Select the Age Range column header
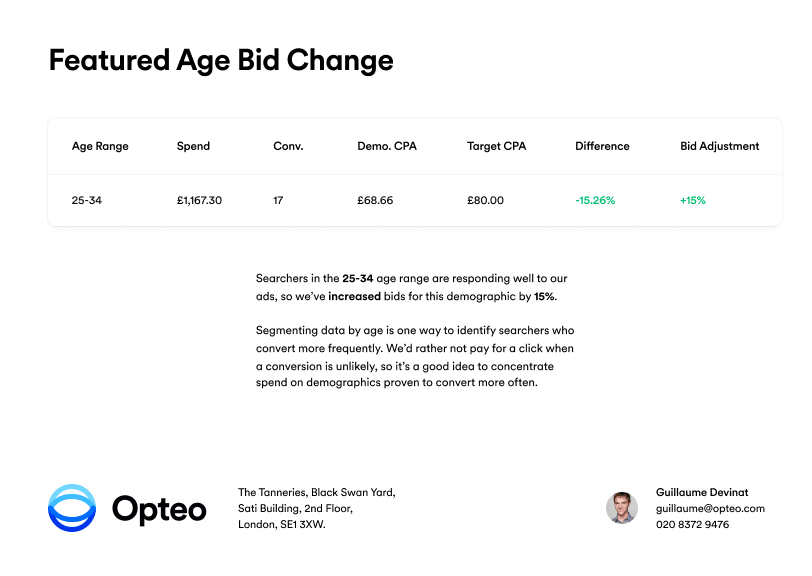The height and width of the screenshot is (576, 812). [100, 146]
